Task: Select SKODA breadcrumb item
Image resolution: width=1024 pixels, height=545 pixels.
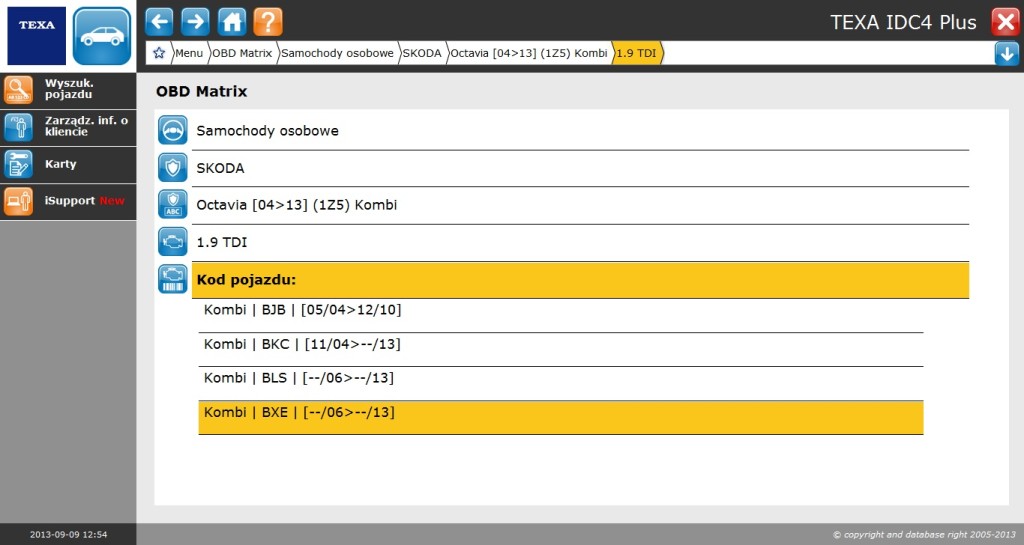Action: 422,53
